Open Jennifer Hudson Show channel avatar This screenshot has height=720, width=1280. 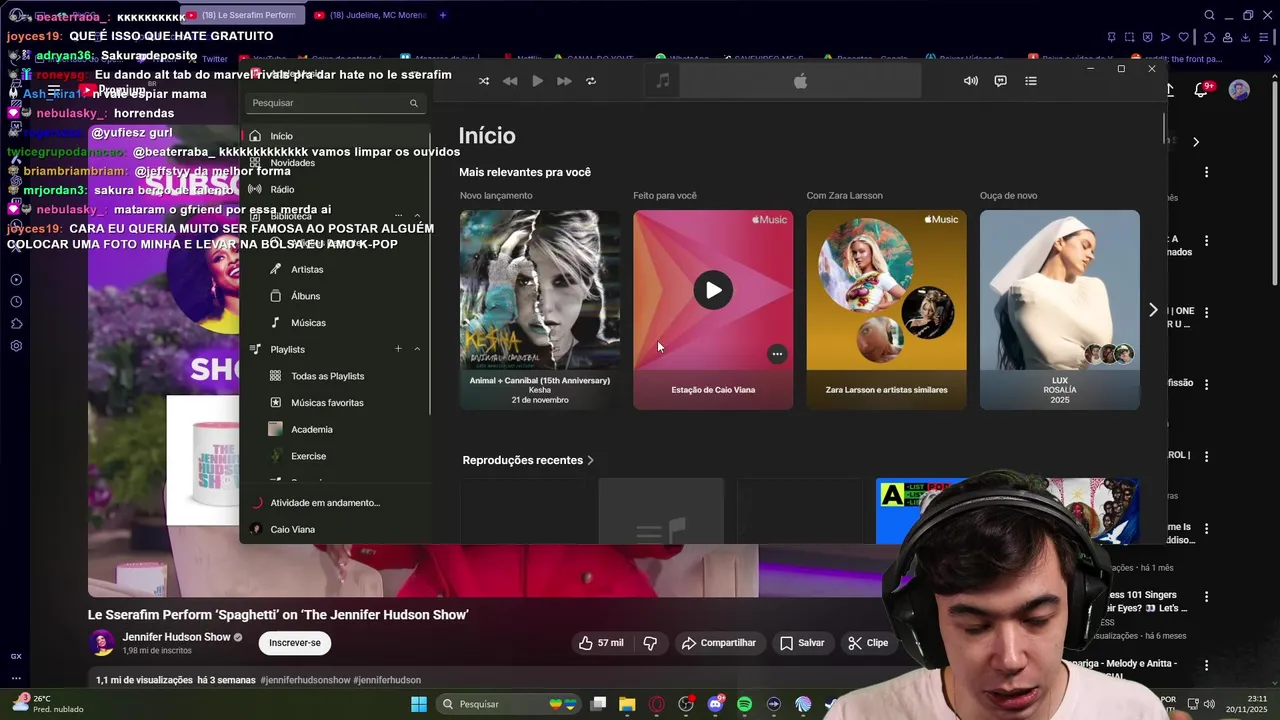101,643
